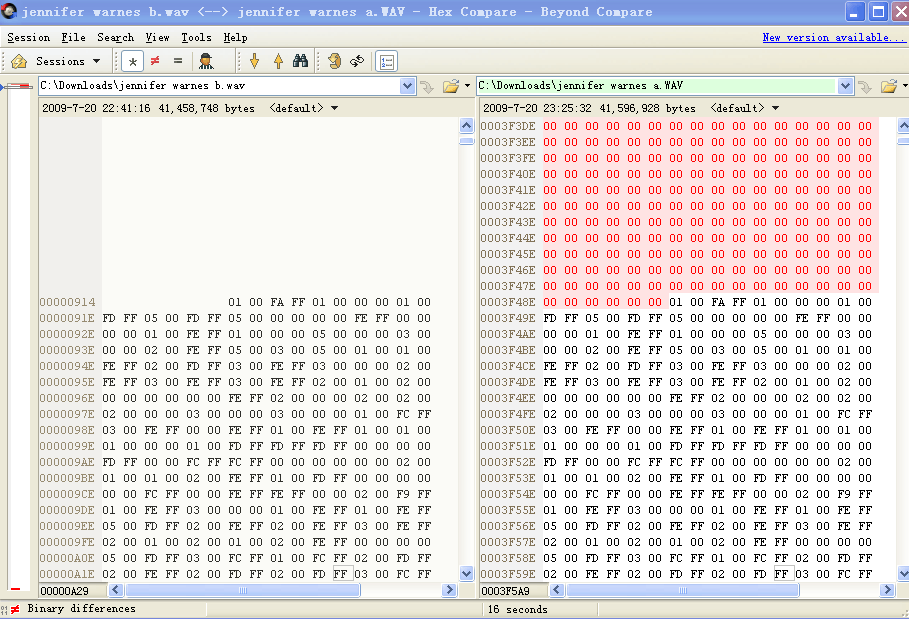Click left pane go/load arrow icon
909x619 pixels.
pyautogui.click(x=427, y=87)
